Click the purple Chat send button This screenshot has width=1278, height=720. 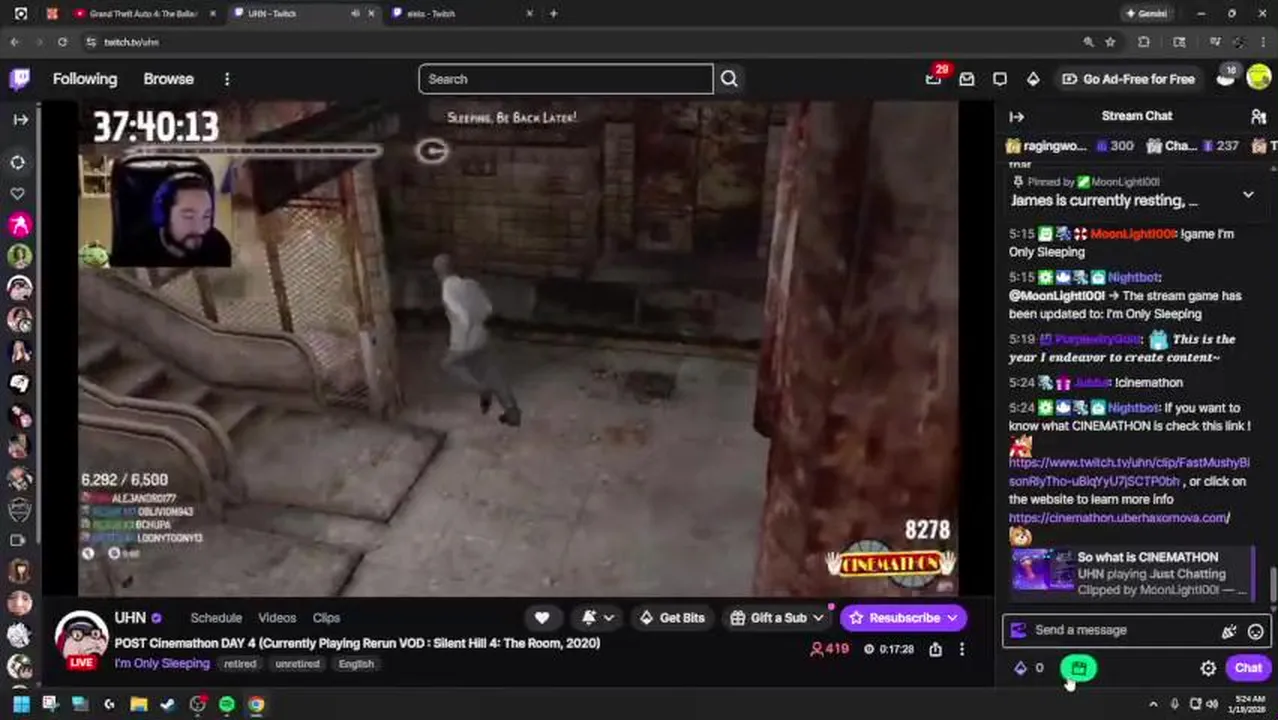[1248, 668]
